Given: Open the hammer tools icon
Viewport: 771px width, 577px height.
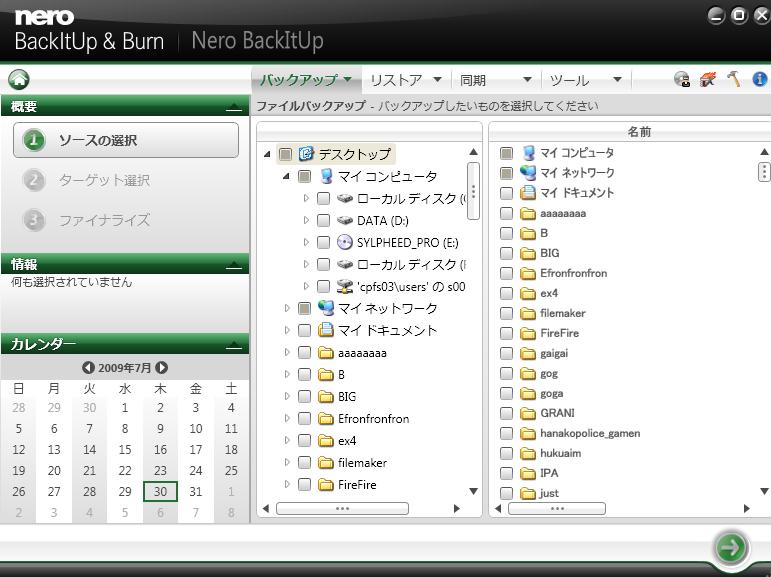Looking at the screenshot, I should [x=734, y=79].
